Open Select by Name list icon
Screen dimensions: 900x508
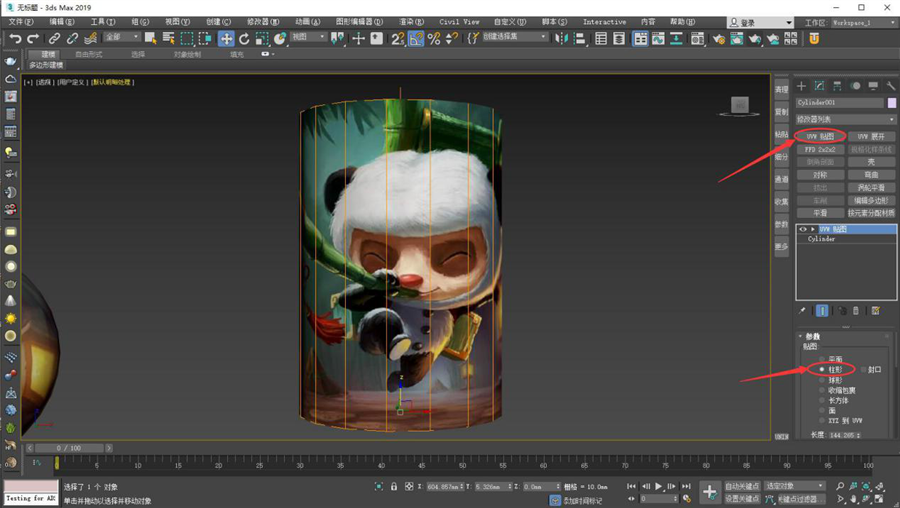click(x=169, y=38)
